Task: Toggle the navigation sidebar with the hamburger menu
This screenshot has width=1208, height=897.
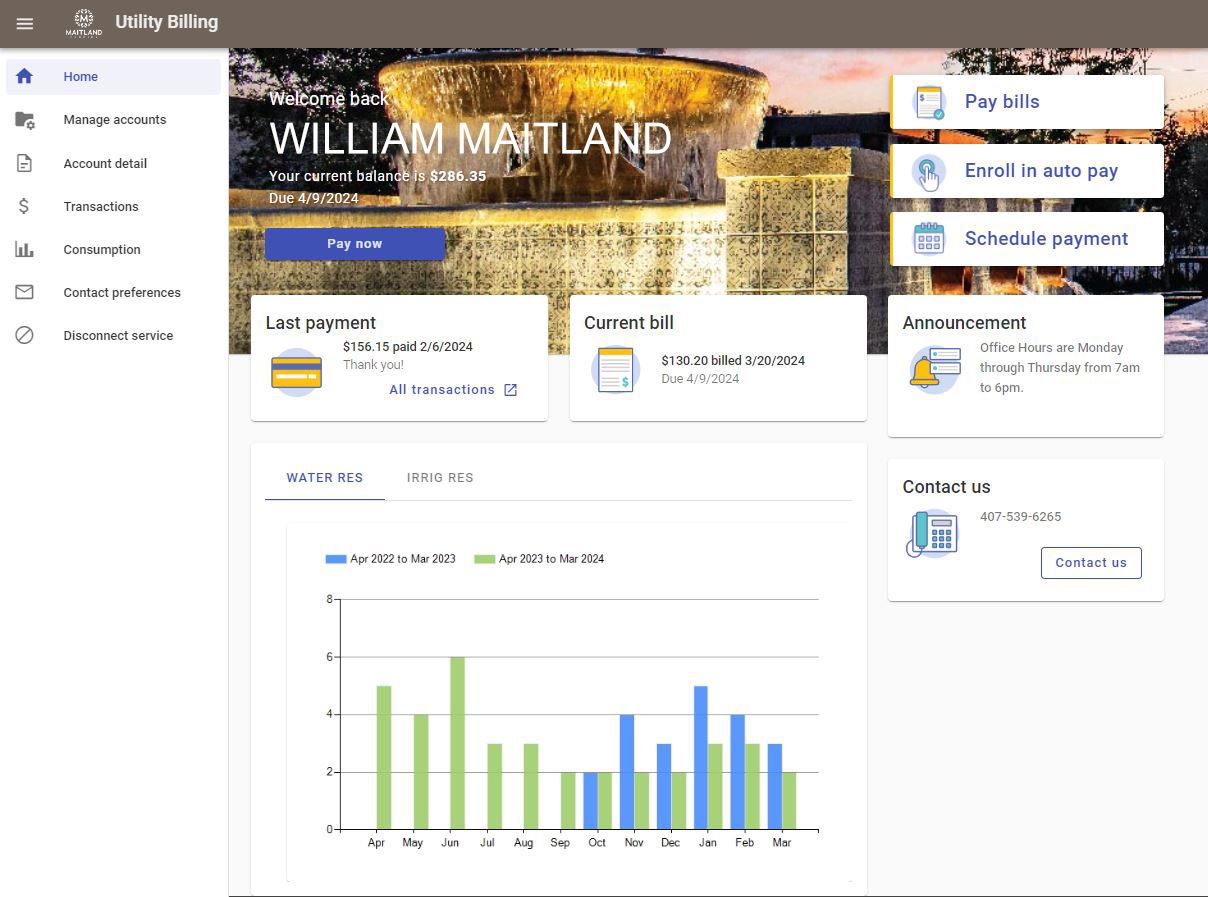Action: [x=24, y=23]
